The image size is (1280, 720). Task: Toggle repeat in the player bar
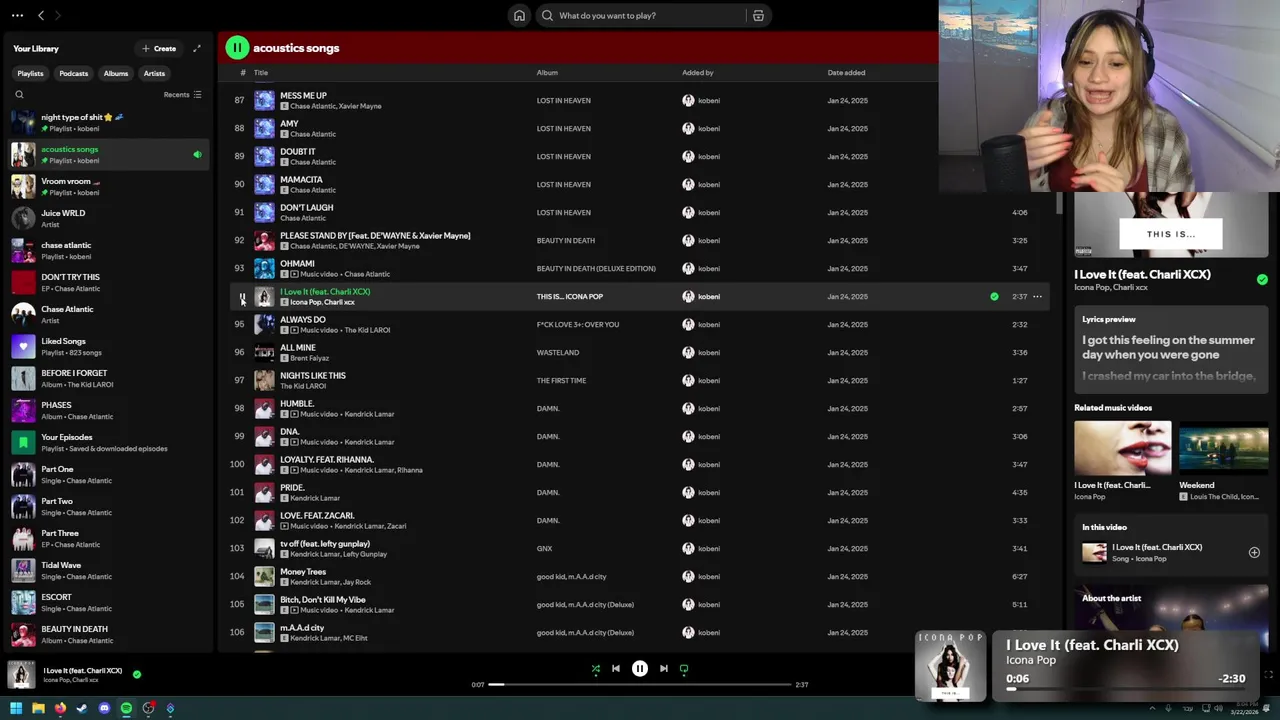click(684, 668)
